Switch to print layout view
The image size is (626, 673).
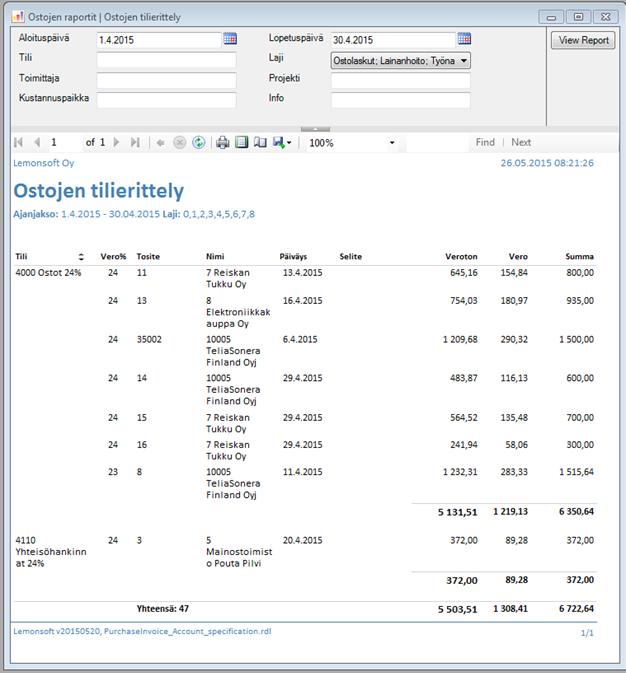(x=242, y=142)
